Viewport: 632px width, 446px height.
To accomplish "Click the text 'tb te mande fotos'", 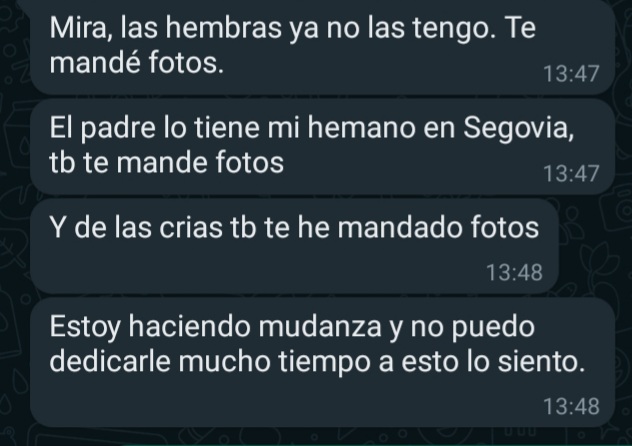I will click(166, 162).
